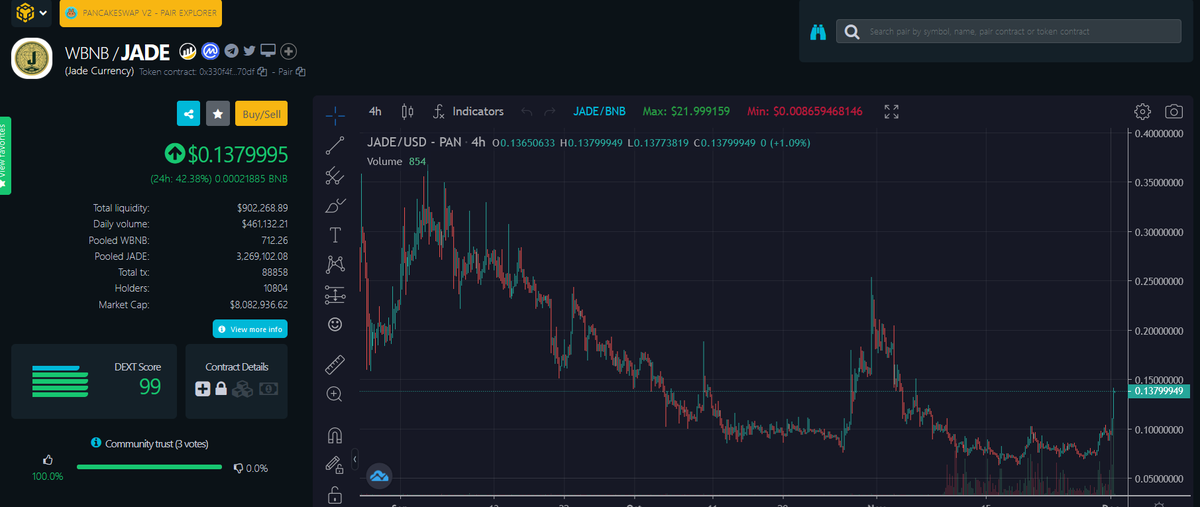
Task: Click the cubes icon under Contract Details
Action: [x=243, y=388]
